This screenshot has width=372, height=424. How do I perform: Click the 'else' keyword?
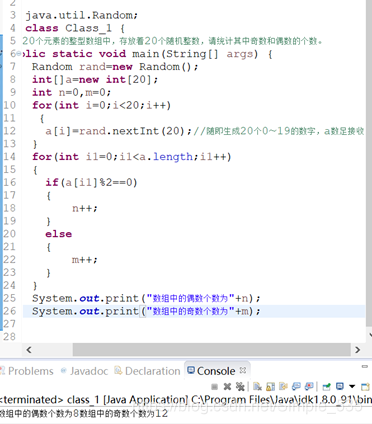(x=59, y=234)
